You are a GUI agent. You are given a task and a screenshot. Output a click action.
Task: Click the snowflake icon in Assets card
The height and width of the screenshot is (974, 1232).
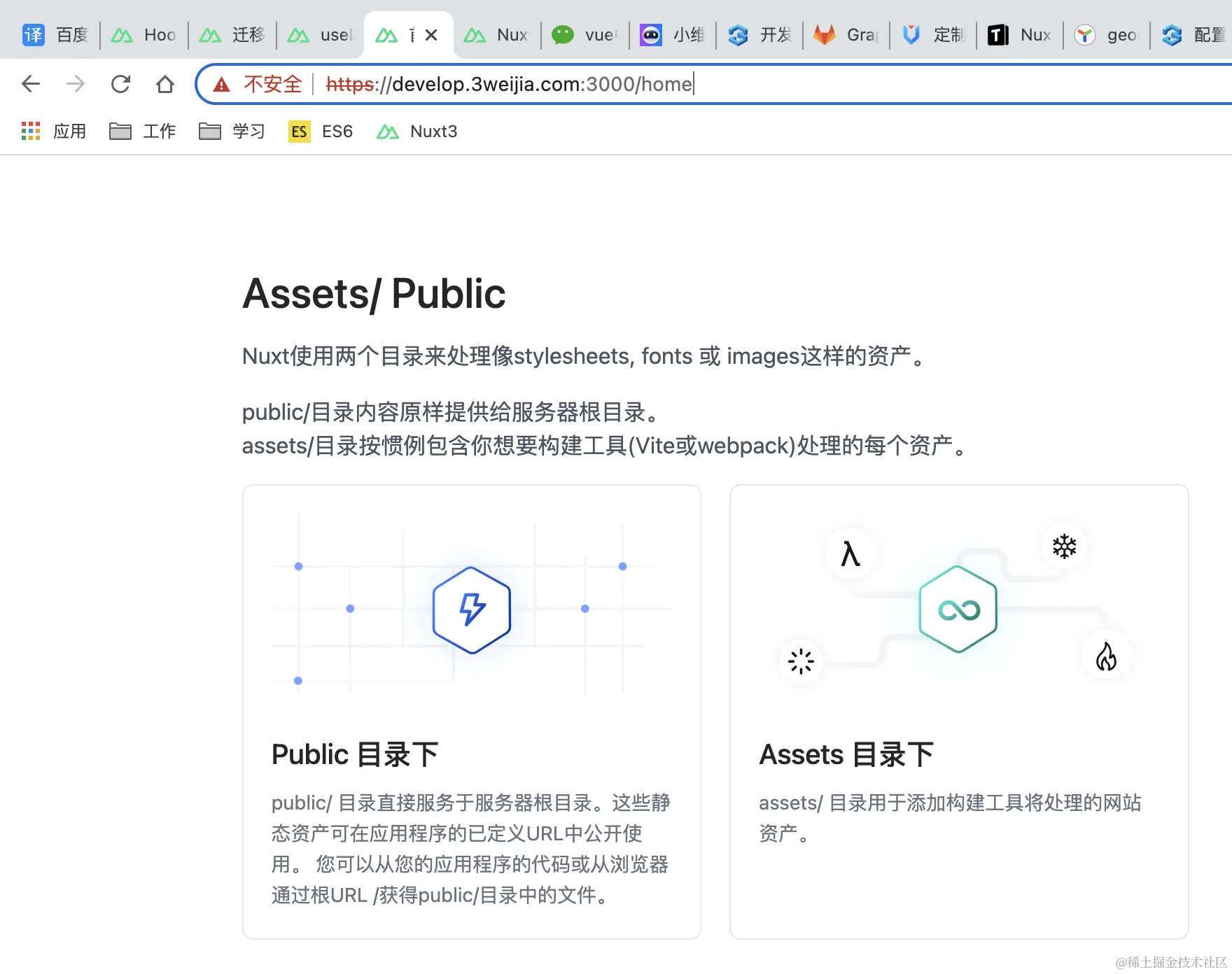coord(1064,546)
